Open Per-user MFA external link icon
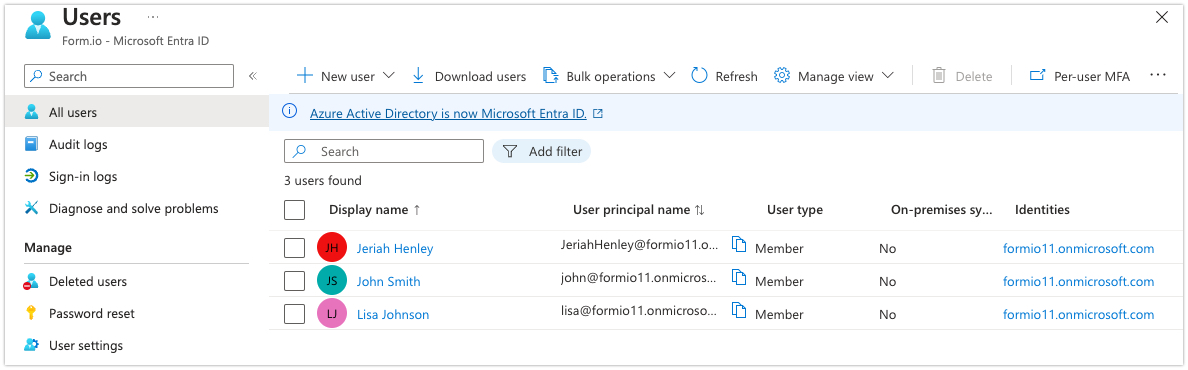The image size is (1188, 370). pos(1037,76)
